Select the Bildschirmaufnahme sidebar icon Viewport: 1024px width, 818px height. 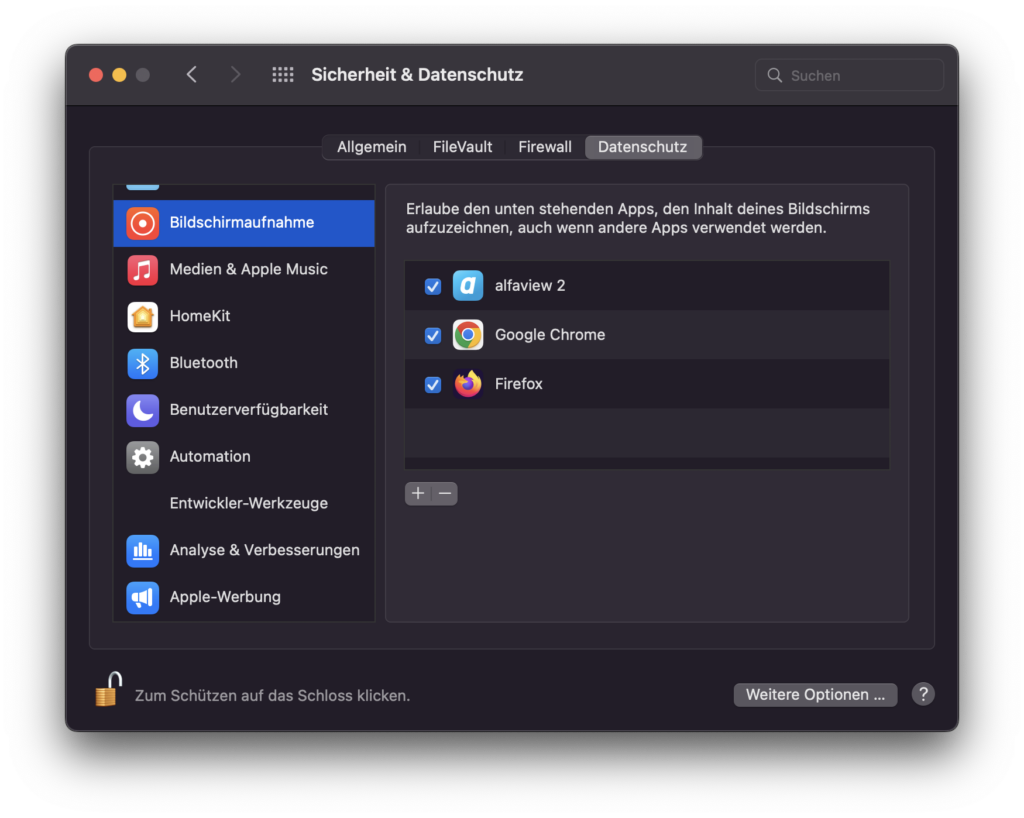coord(143,223)
